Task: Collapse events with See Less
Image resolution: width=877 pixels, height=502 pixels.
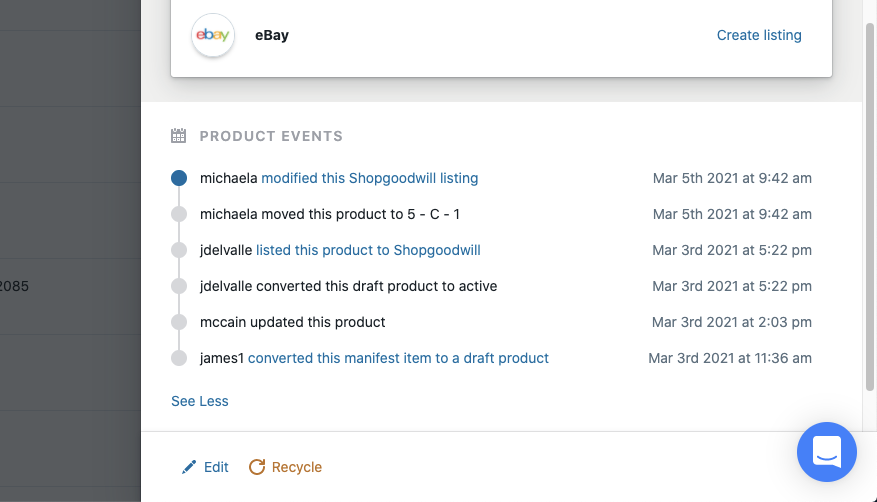Action: click(x=200, y=401)
